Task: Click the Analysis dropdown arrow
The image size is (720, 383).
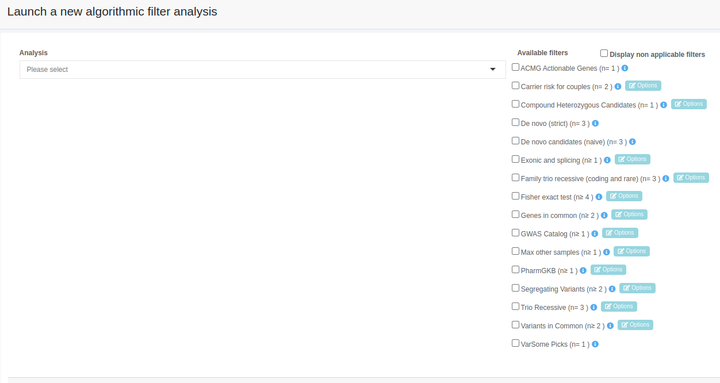Action: pos(493,69)
